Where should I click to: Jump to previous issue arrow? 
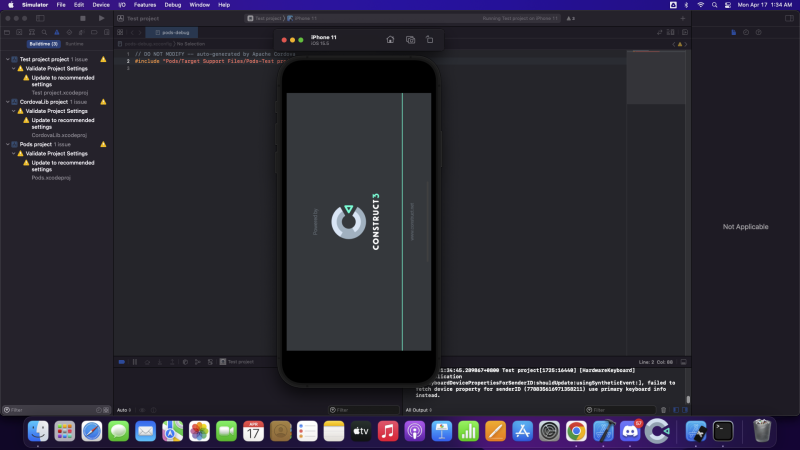pyautogui.click(x=673, y=44)
